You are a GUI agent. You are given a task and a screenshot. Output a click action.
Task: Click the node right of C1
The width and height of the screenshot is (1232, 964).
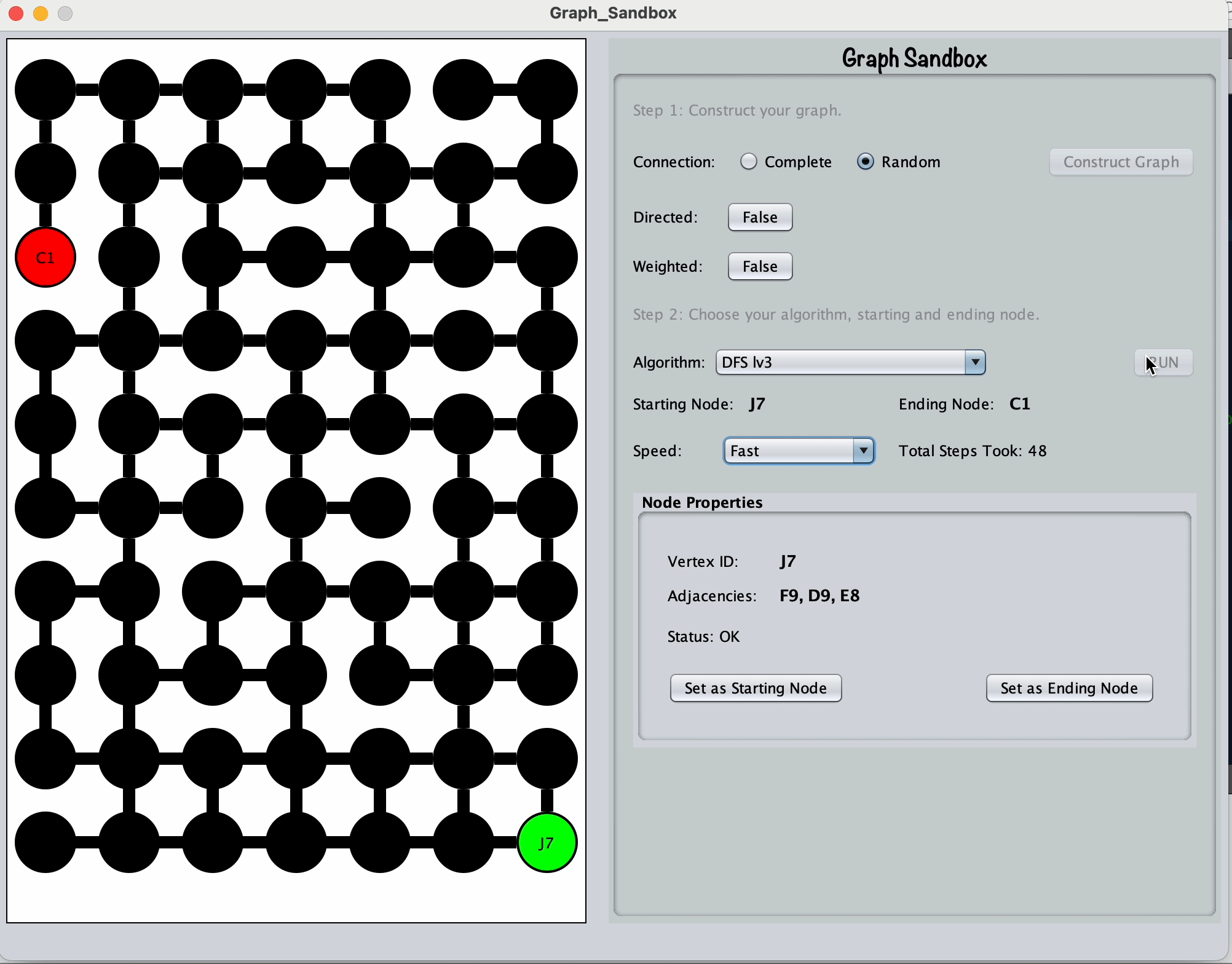(129, 257)
